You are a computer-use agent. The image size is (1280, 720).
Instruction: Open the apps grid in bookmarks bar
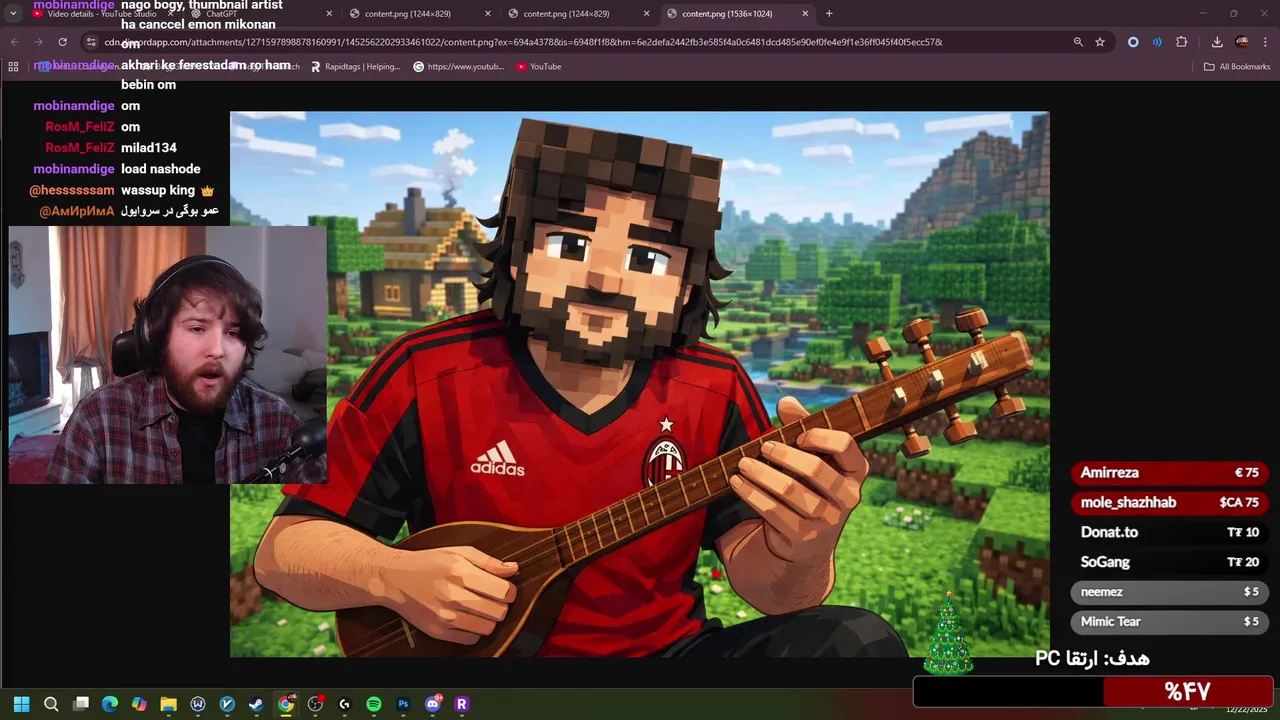point(13,66)
